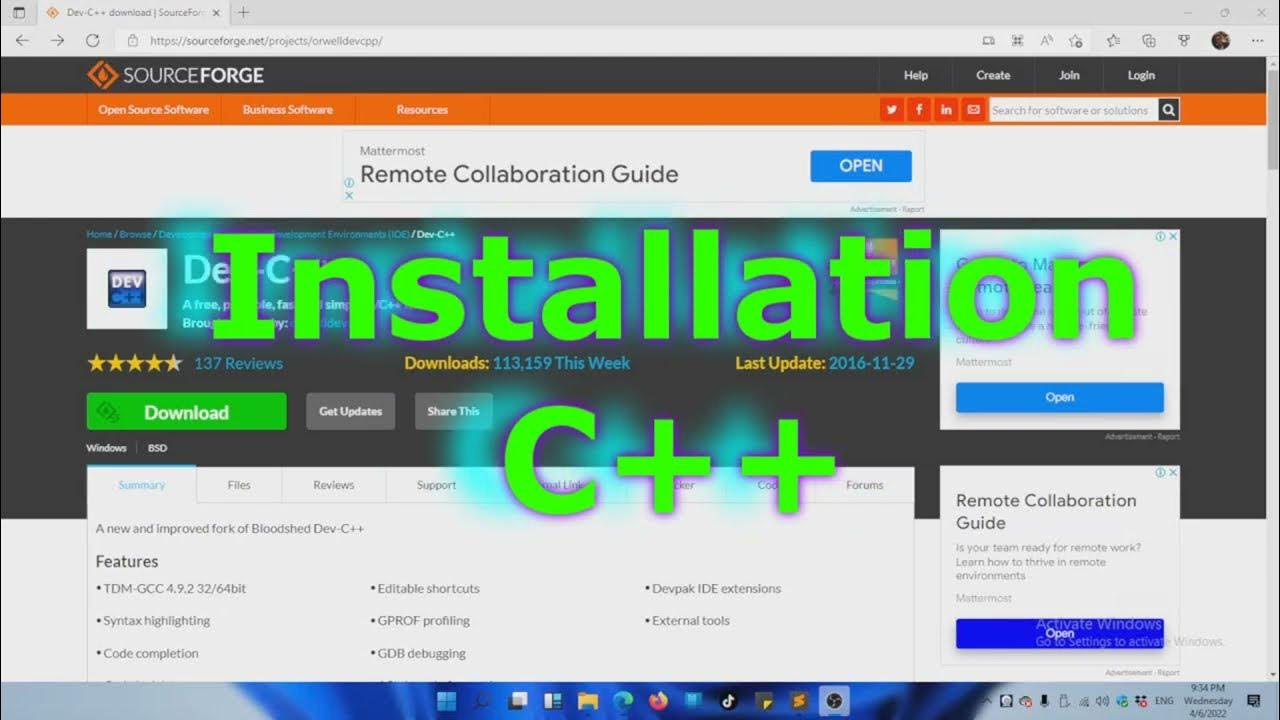This screenshot has width=1280, height=720.
Task: View site information lock icon
Action: 132,41
